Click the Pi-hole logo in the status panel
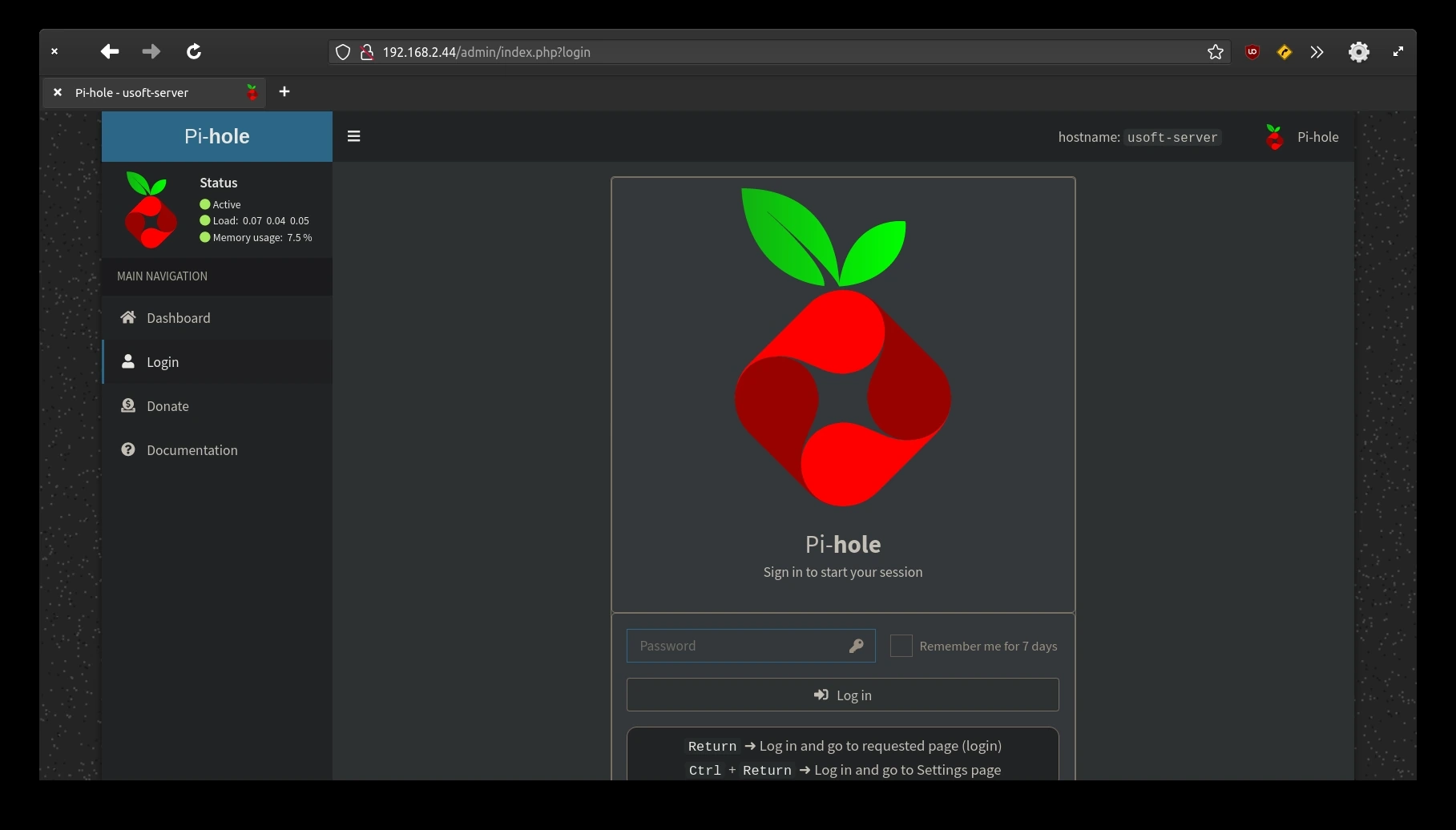Image resolution: width=1456 pixels, height=830 pixels. [x=151, y=210]
